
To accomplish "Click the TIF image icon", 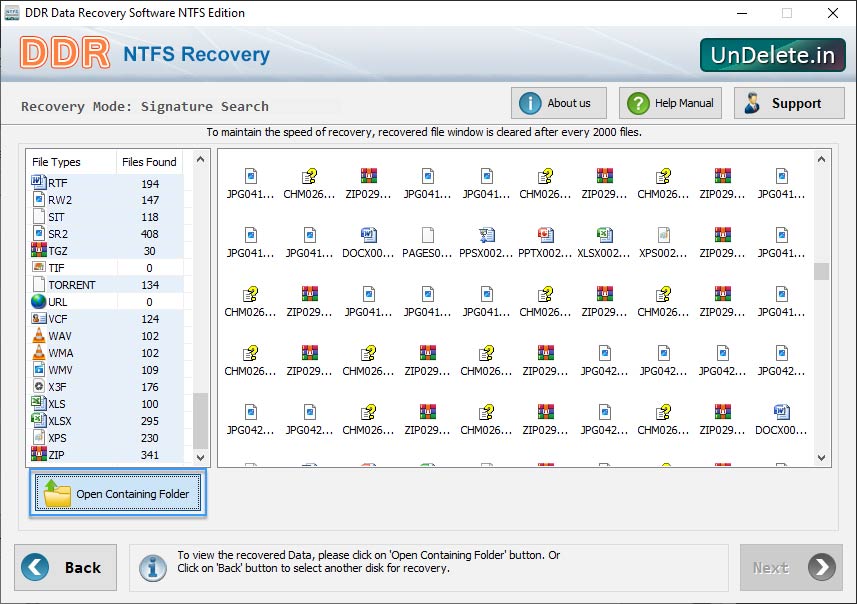I will click(x=39, y=267).
